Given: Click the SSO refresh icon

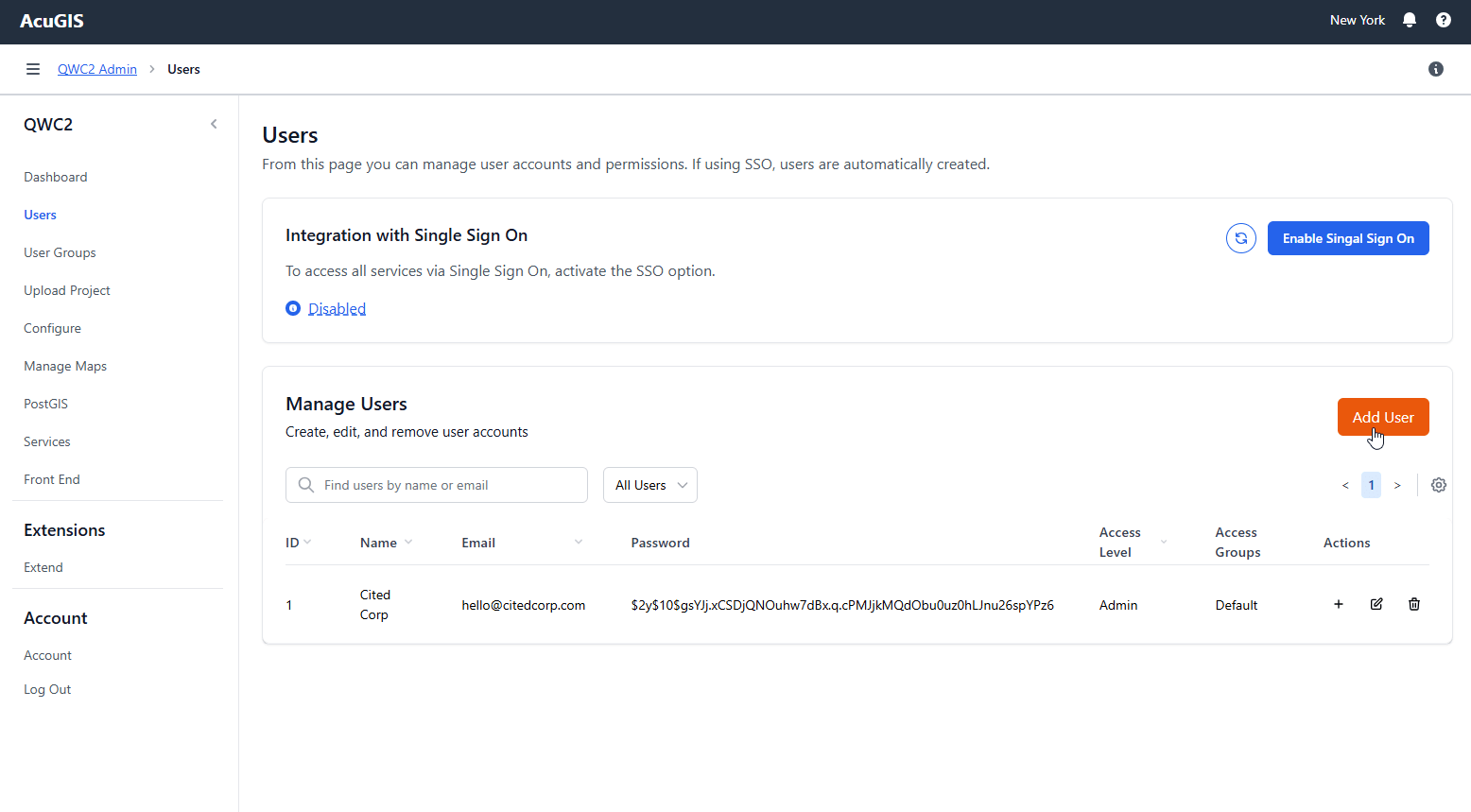Looking at the screenshot, I should pos(1240,238).
